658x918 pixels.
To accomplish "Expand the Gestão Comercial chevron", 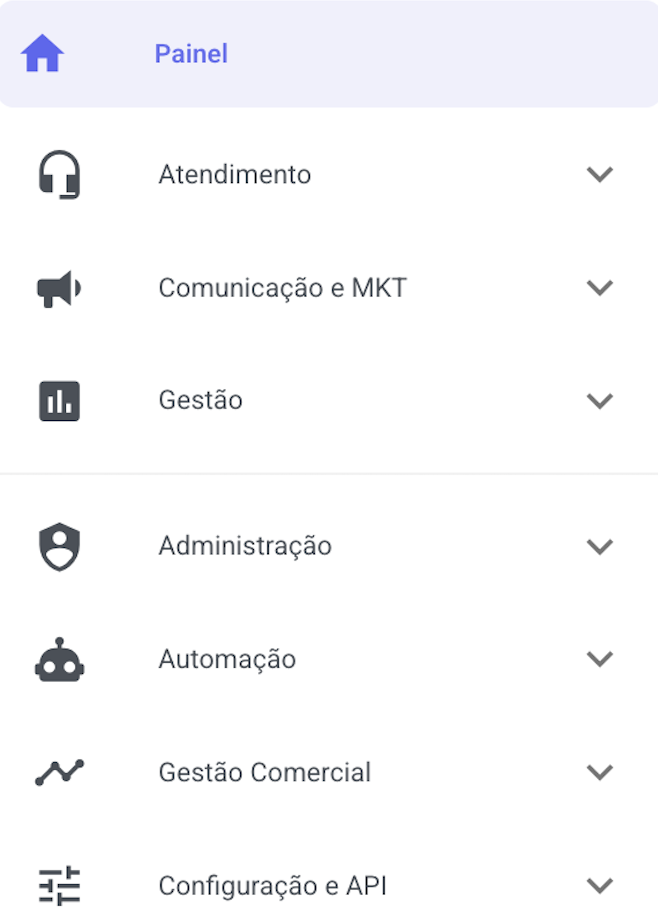I will click(x=599, y=773).
